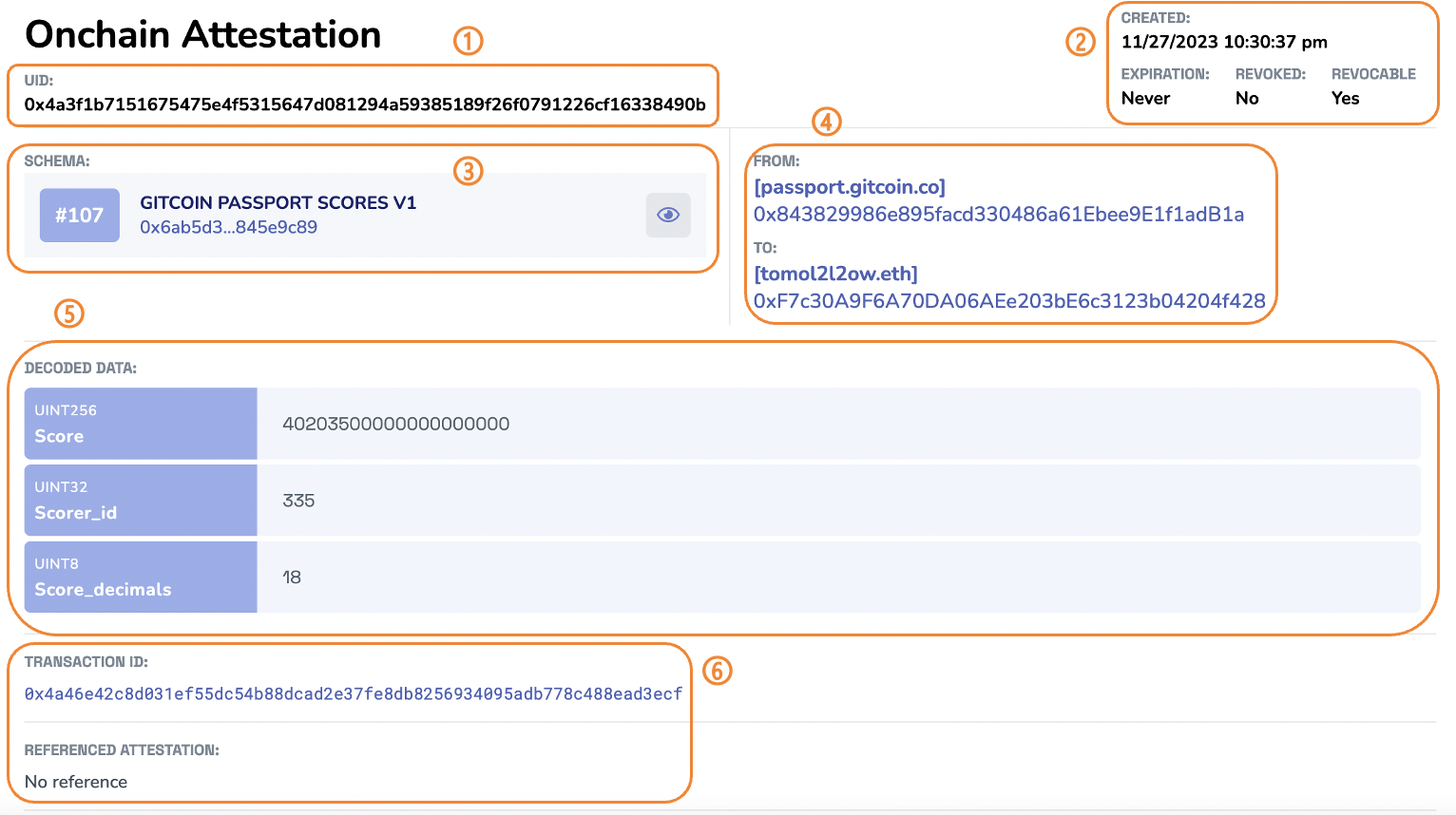Click the FROM address starting with 0x843829986e
Viewport: 1456px width, 815px height.
998,215
